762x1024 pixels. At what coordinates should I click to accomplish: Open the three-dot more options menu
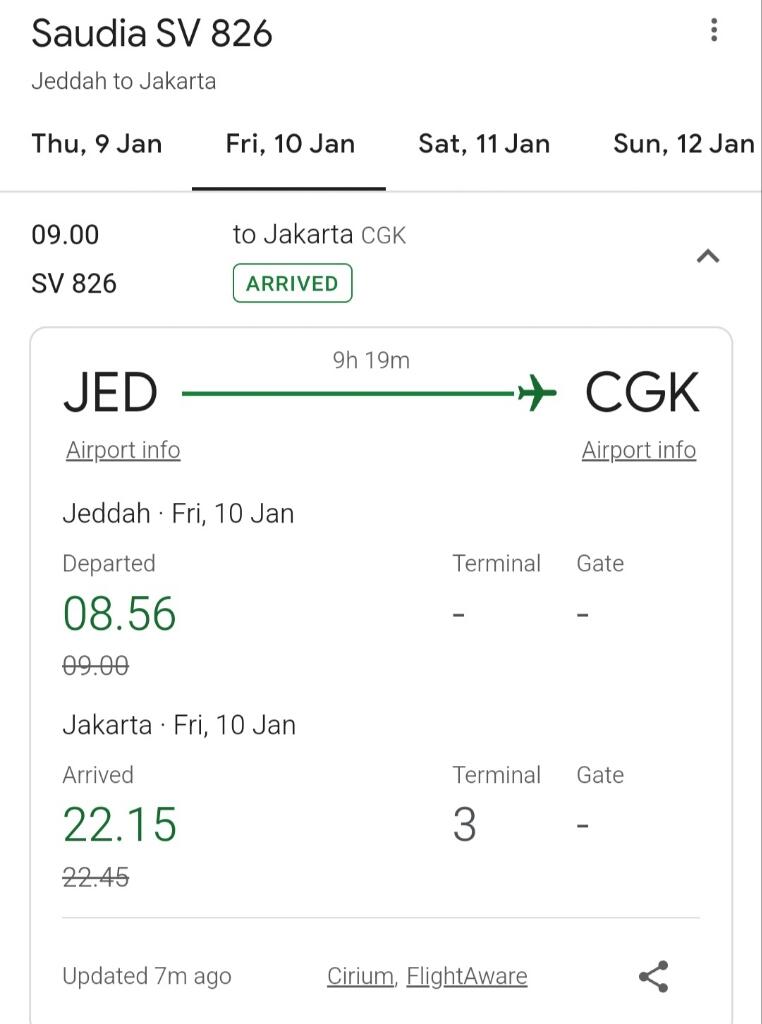tap(714, 30)
